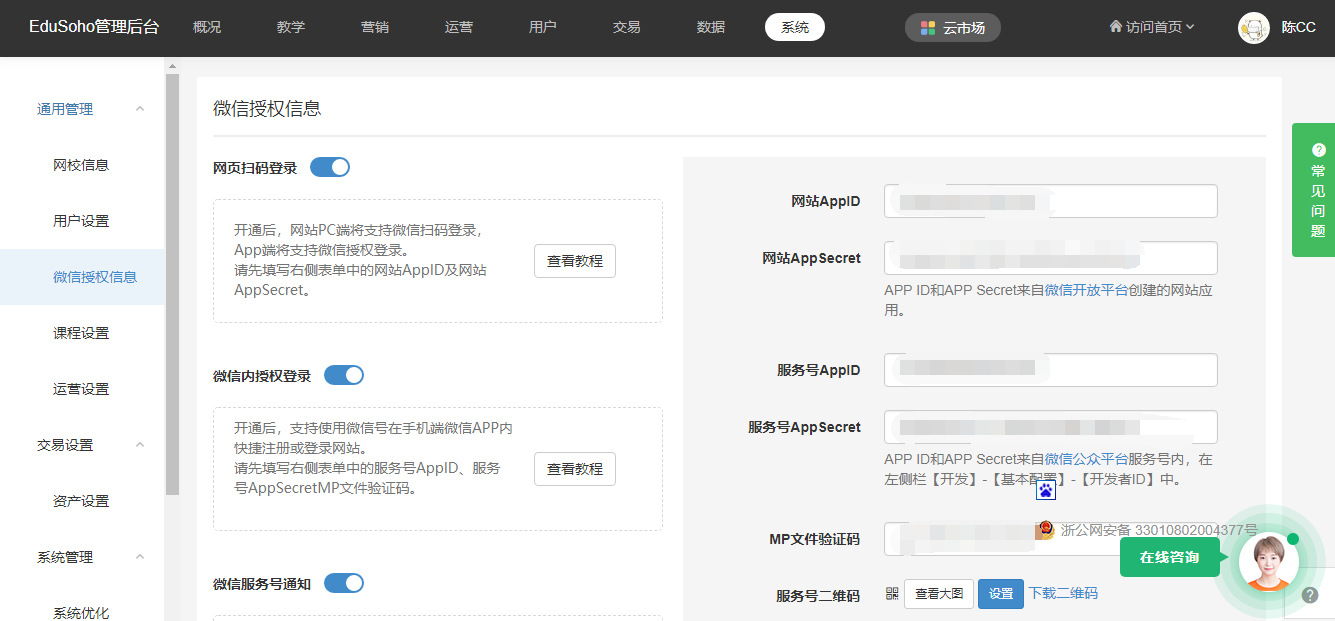Click the MP文件验证码 input field
The height and width of the screenshot is (621, 1335).
[x=1051, y=539]
